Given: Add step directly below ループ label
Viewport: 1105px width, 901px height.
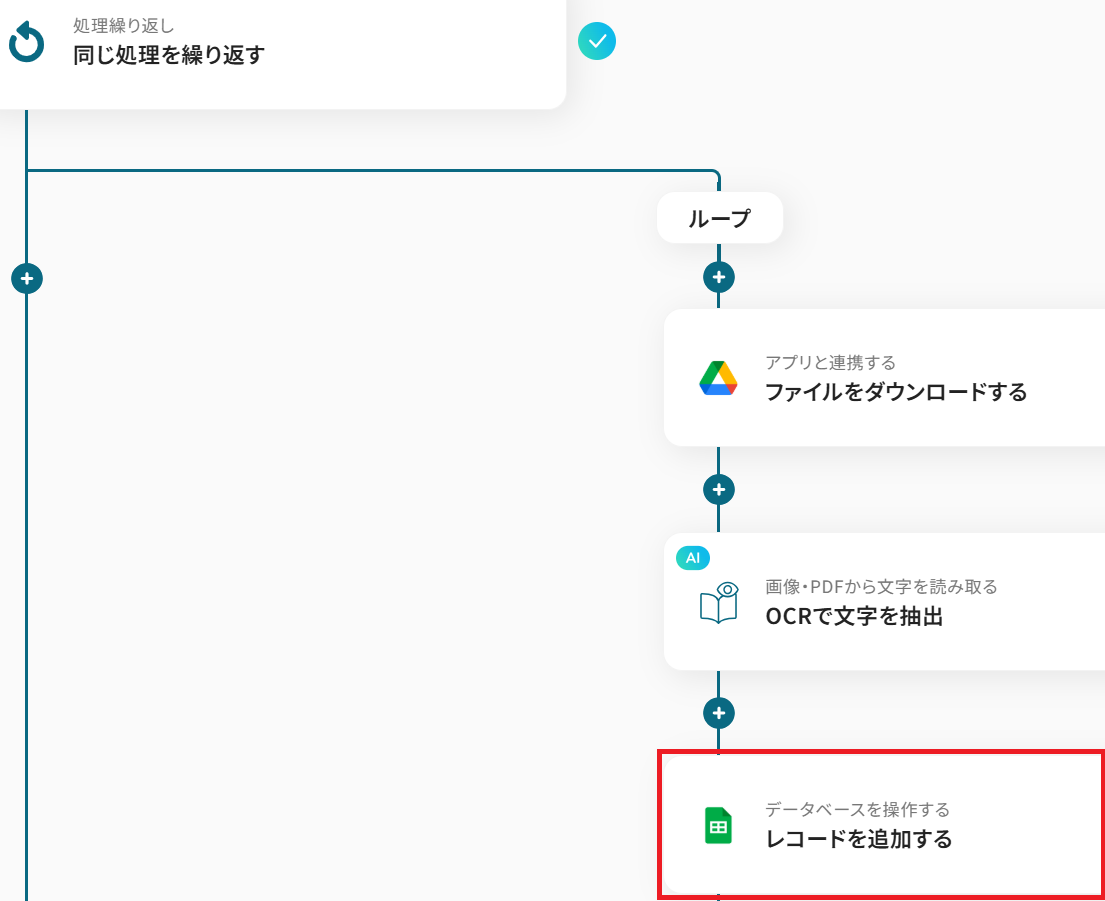Looking at the screenshot, I should [719, 277].
